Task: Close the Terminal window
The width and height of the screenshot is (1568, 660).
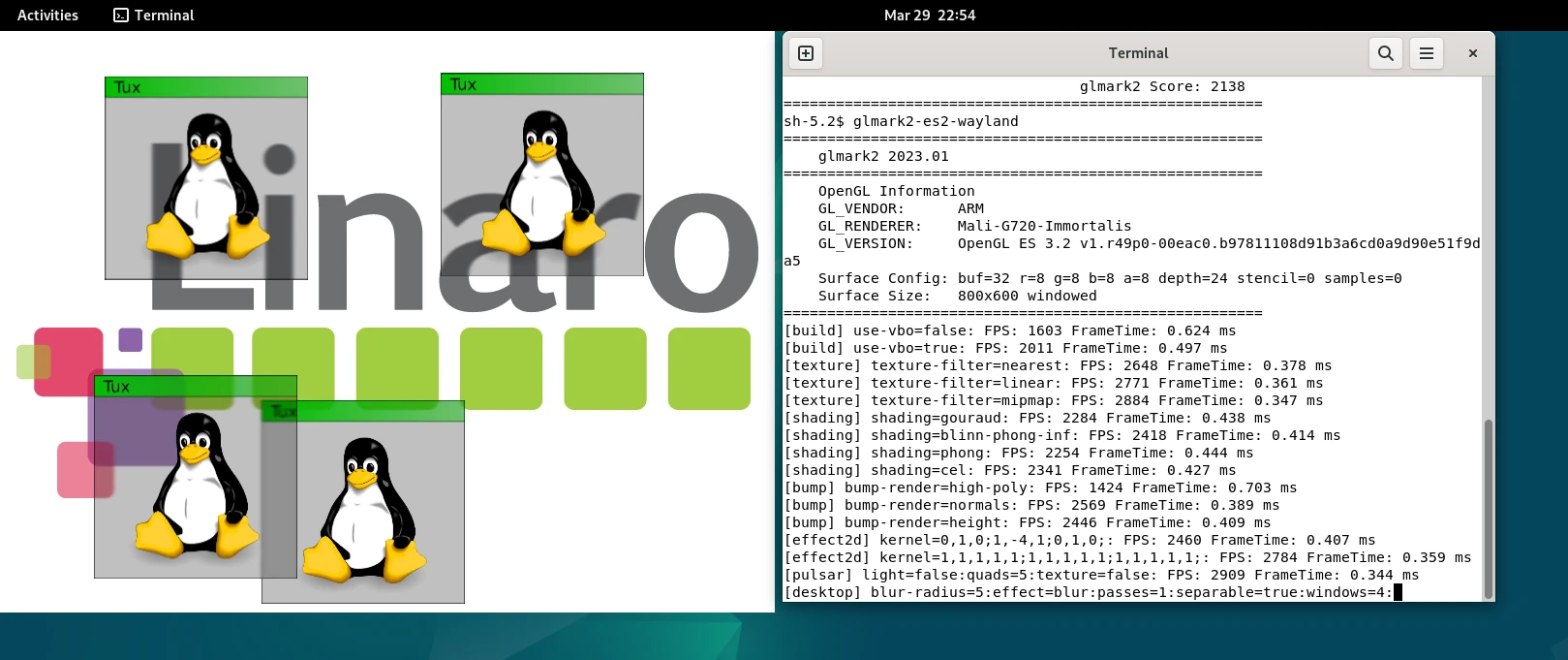Action: click(1473, 53)
